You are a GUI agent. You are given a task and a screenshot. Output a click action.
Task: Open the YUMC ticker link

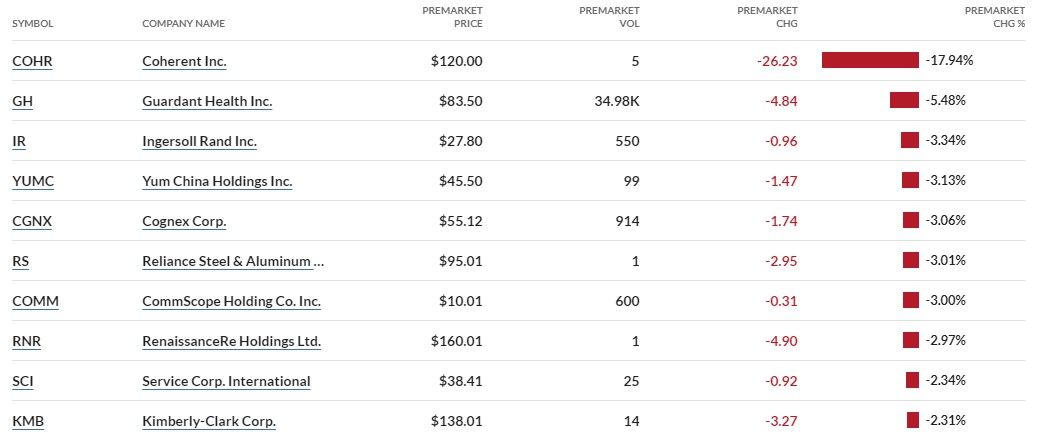pyautogui.click(x=31, y=181)
